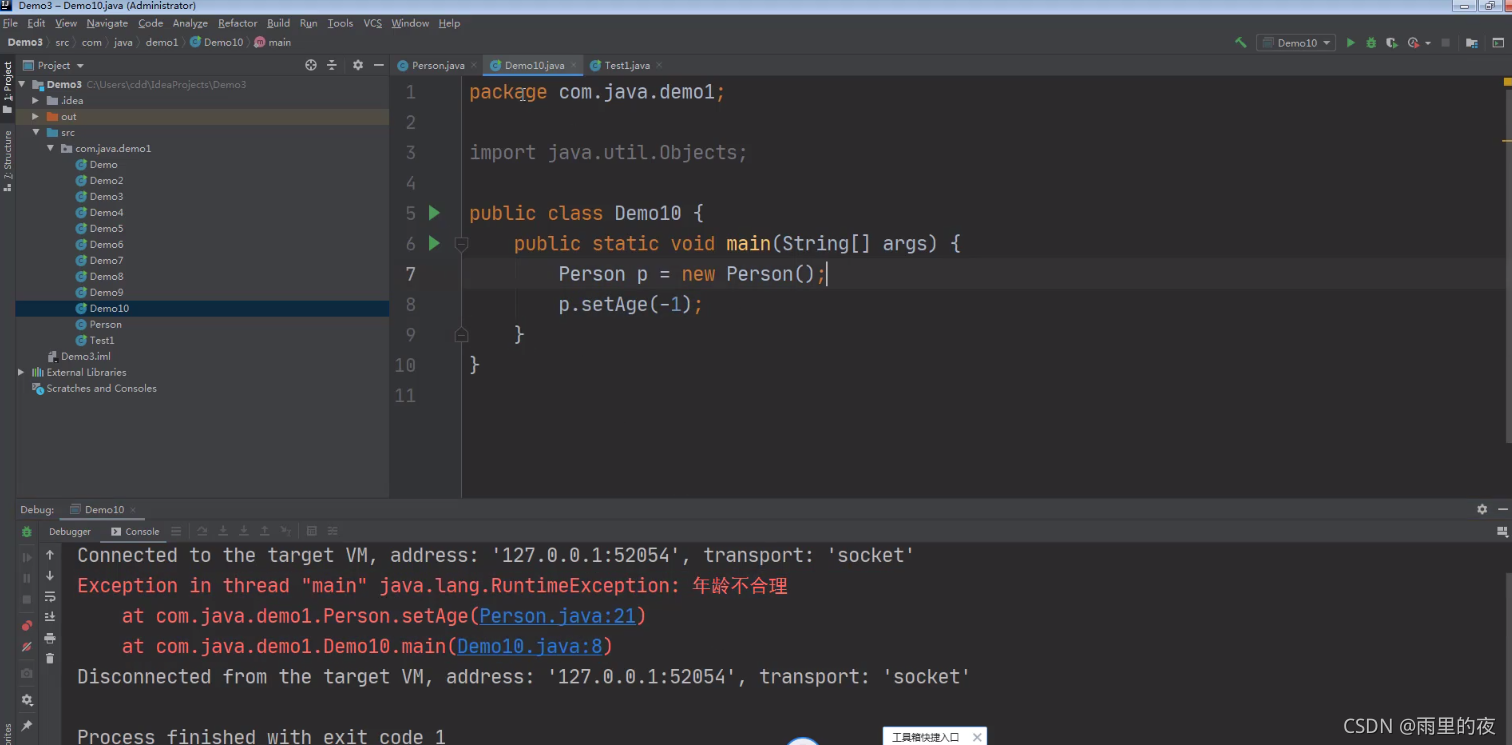Rerun Demo10 from the debug panel
1512x745 pixels.
pyautogui.click(x=27, y=533)
